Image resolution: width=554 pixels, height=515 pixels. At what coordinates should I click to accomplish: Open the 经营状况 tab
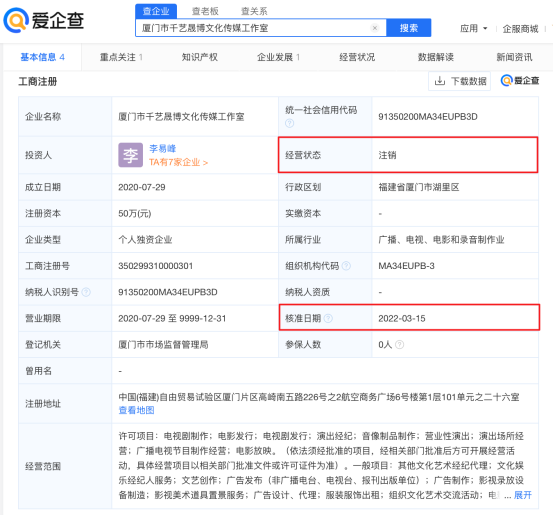(x=357, y=57)
